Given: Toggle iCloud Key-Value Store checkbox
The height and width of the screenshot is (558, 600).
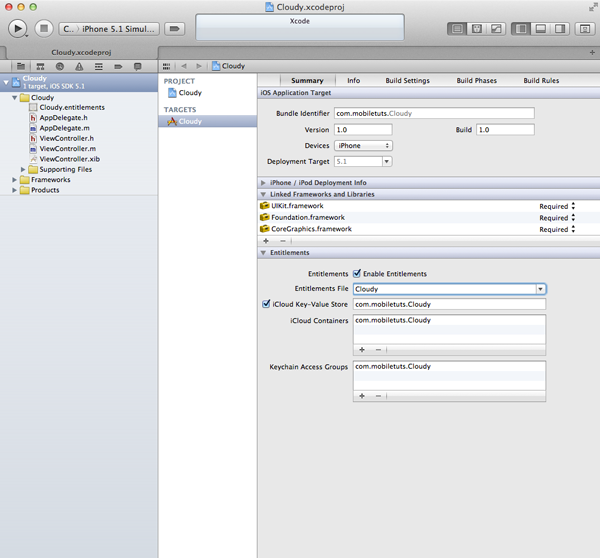Looking at the screenshot, I should [x=266, y=304].
